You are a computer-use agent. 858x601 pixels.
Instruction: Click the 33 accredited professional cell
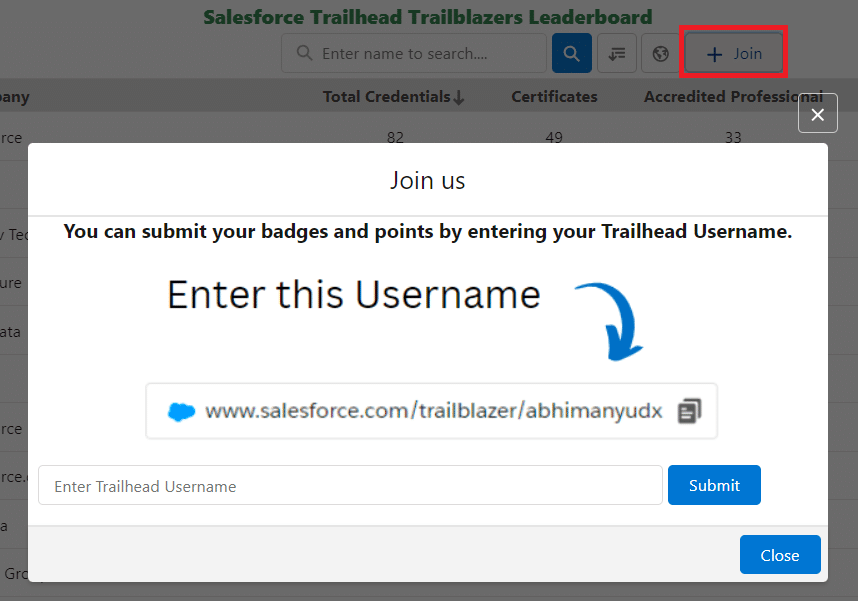pyautogui.click(x=733, y=137)
